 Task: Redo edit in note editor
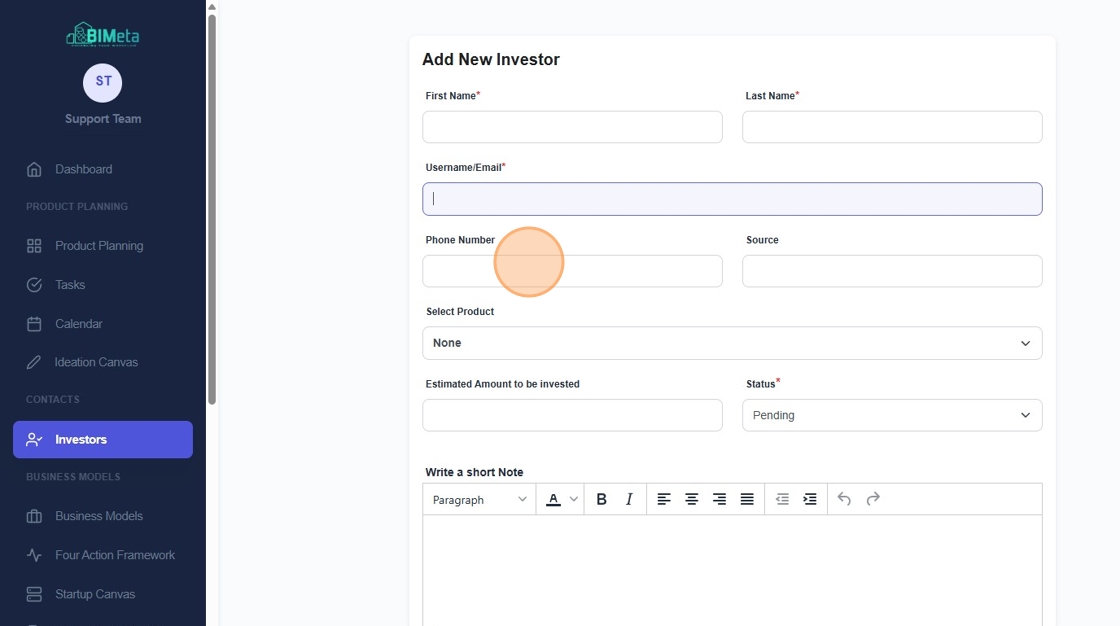(872, 500)
